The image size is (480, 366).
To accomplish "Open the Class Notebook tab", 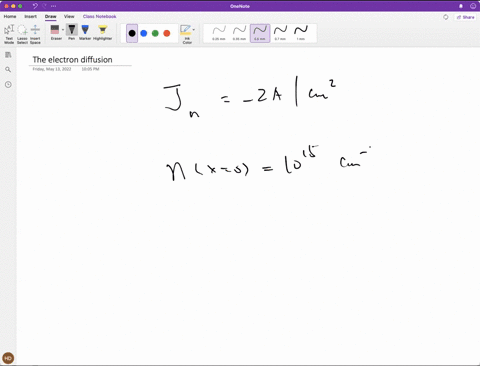I will pyautogui.click(x=100, y=16).
